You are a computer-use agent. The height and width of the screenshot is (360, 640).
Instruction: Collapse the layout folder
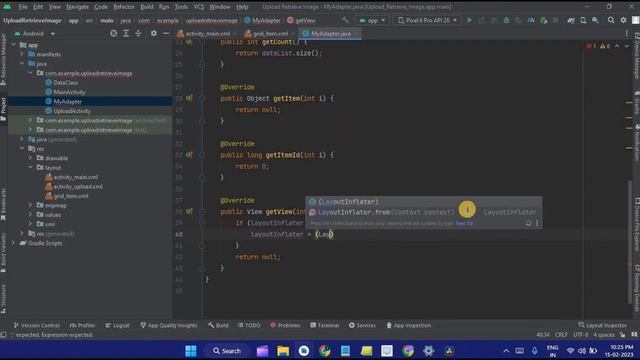pyautogui.click(x=31, y=167)
